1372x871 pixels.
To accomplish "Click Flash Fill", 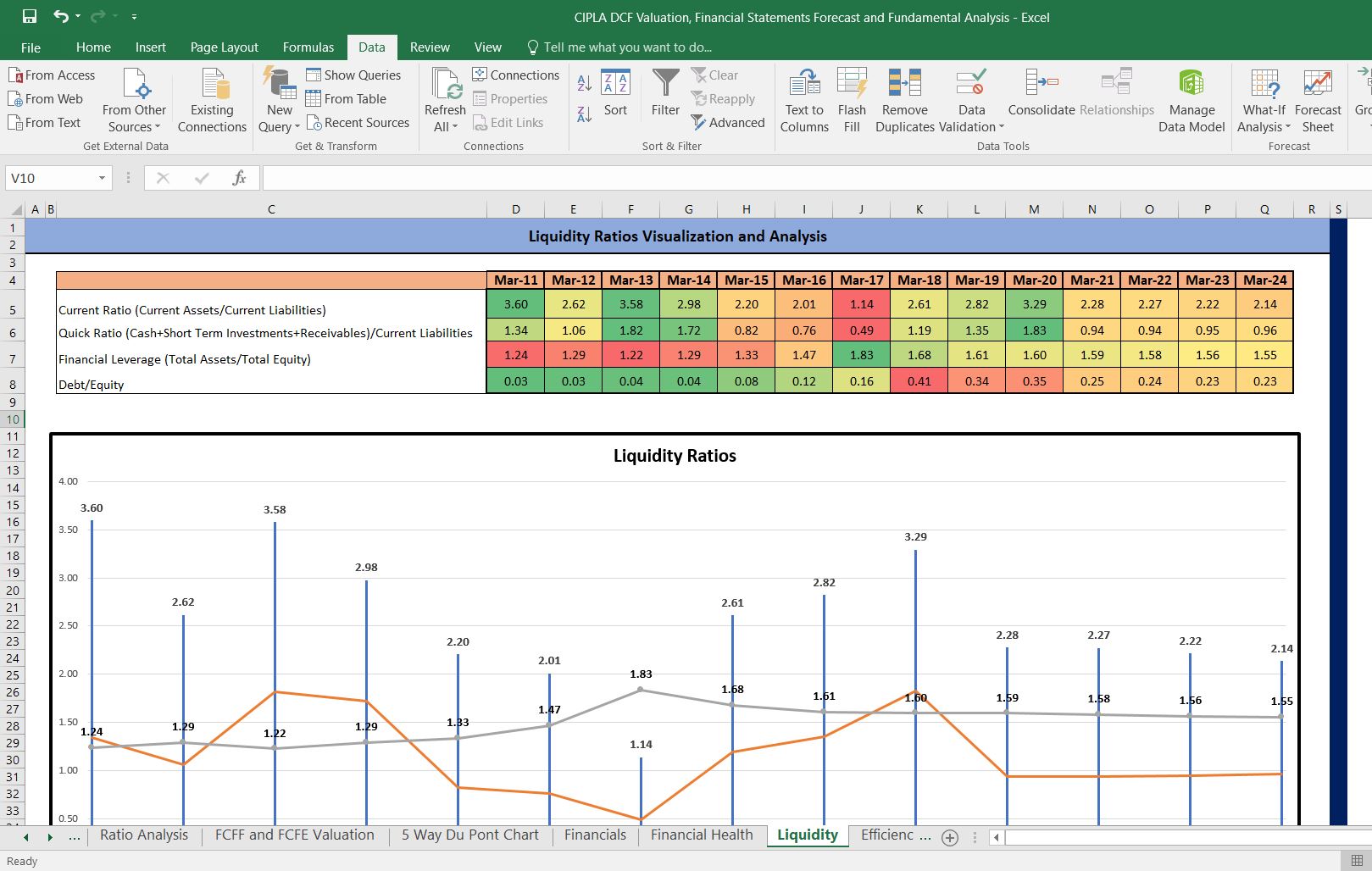I will coord(852,100).
